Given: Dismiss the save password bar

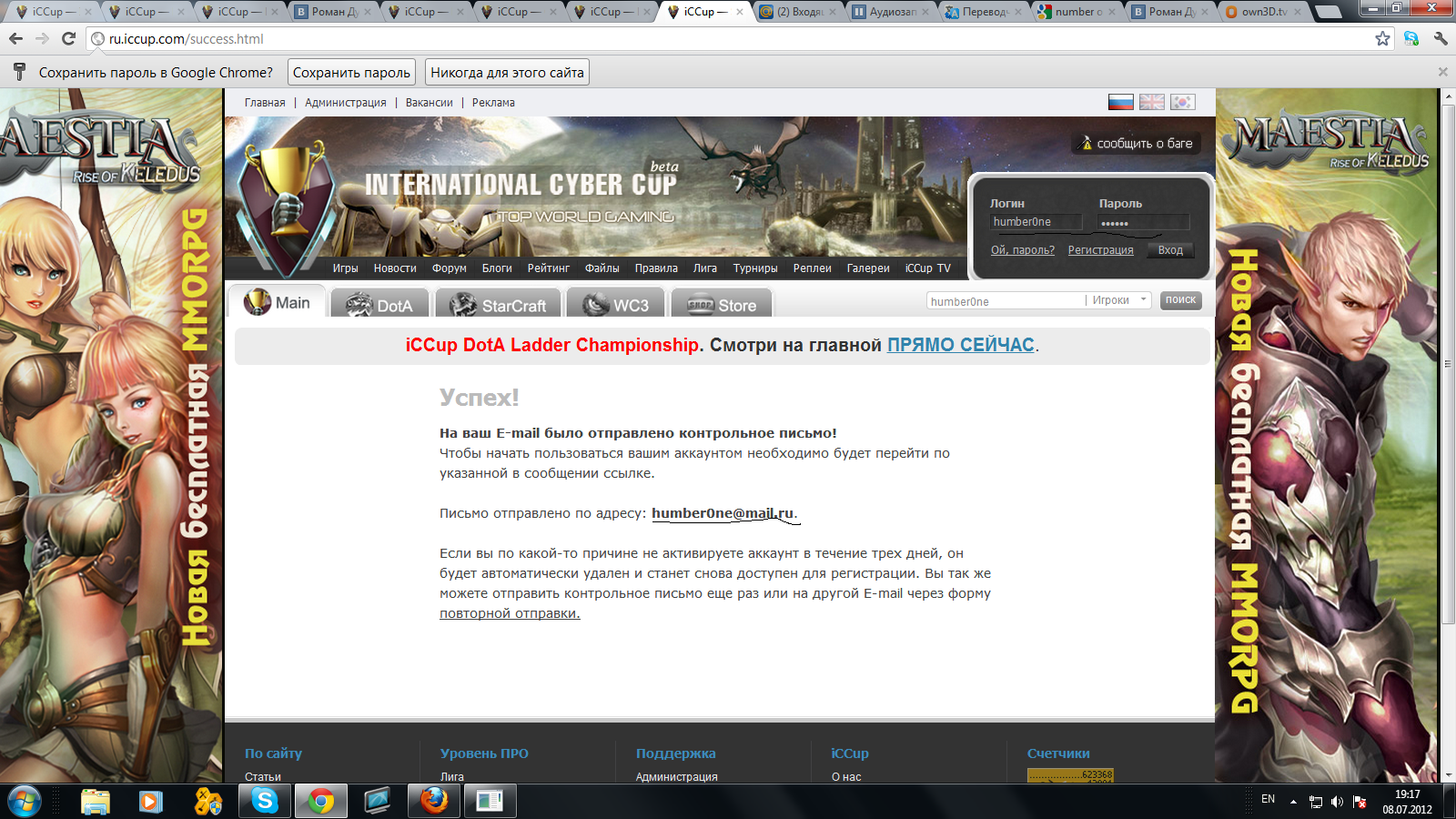Looking at the screenshot, I should (x=1442, y=72).
